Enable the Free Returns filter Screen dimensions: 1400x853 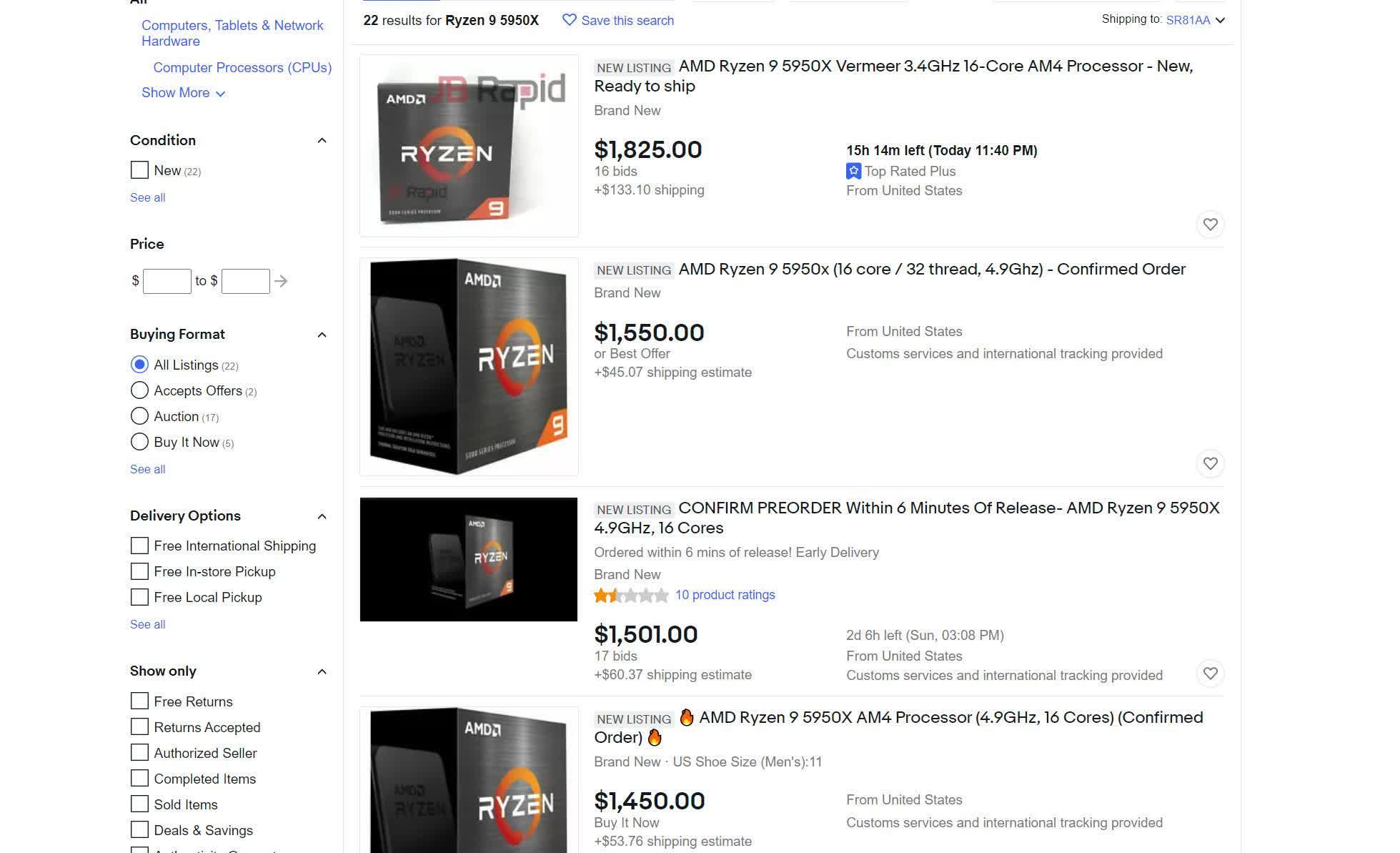pyautogui.click(x=139, y=701)
